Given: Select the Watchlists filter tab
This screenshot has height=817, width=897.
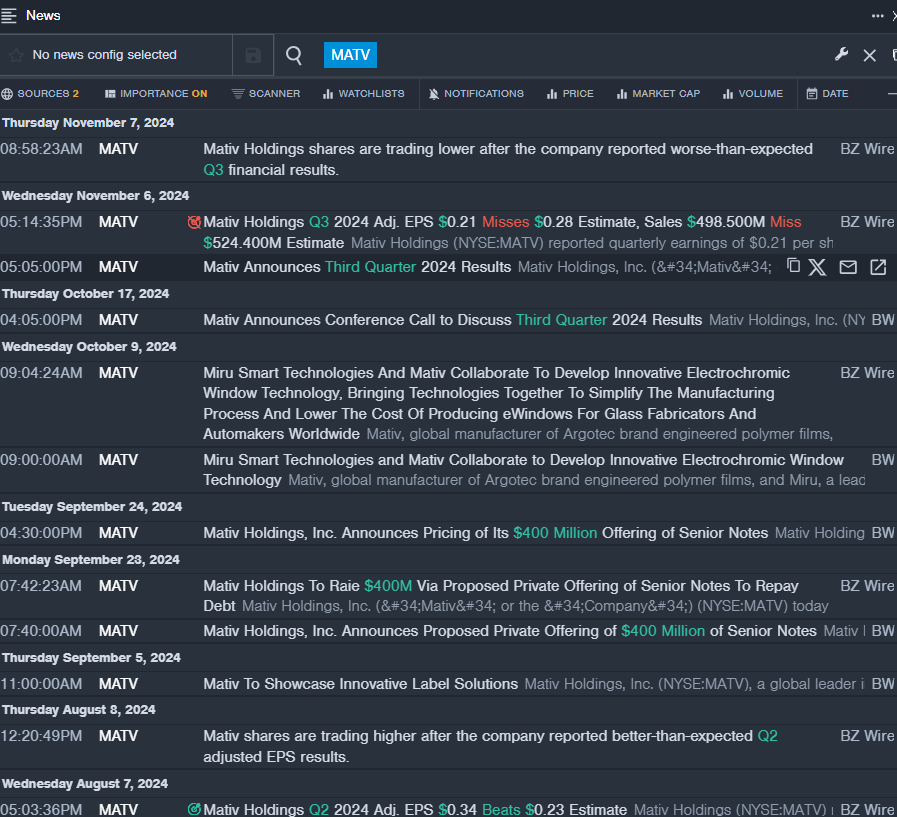Looking at the screenshot, I should (363, 94).
